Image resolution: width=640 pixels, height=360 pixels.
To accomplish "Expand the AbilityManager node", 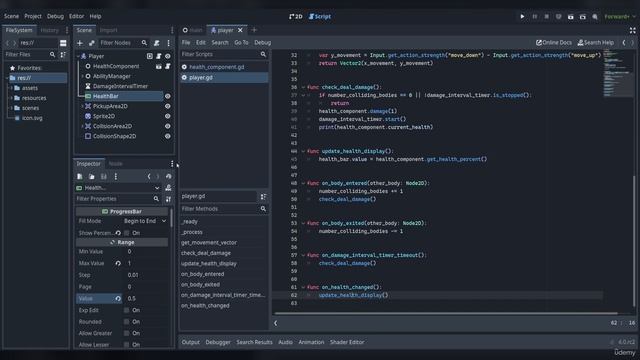I will pyautogui.click(x=82, y=76).
